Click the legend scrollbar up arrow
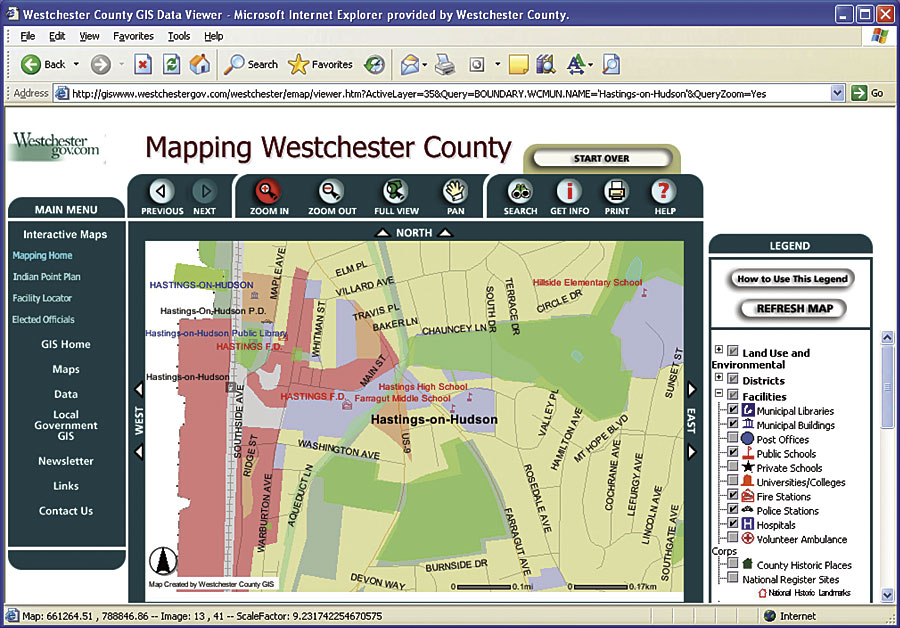The image size is (900, 628). coord(887,338)
